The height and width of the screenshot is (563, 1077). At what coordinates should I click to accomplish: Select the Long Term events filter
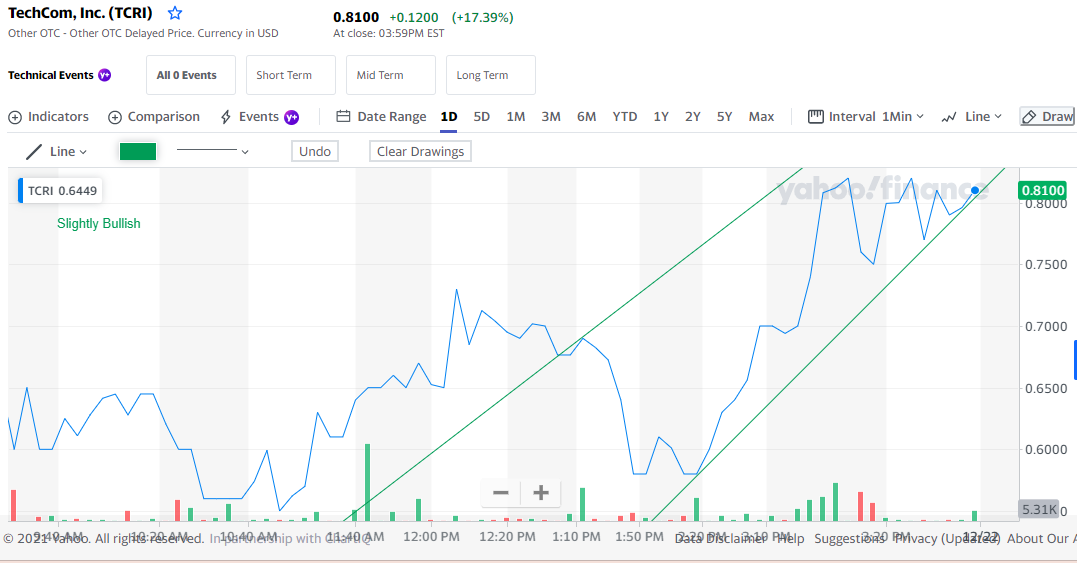click(x=490, y=75)
